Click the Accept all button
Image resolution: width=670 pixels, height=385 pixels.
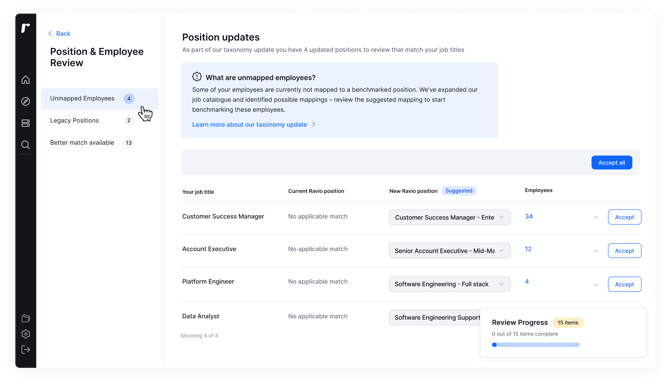(611, 162)
